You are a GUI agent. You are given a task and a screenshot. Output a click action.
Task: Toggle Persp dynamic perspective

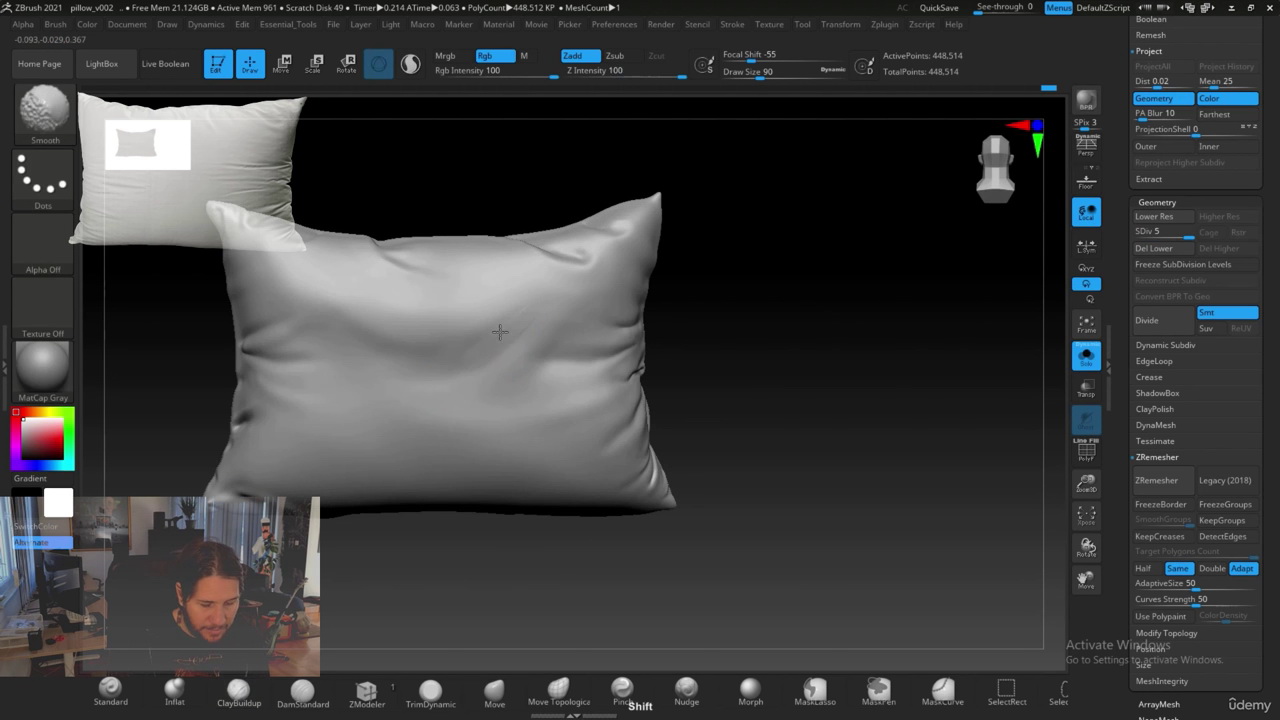1086,146
